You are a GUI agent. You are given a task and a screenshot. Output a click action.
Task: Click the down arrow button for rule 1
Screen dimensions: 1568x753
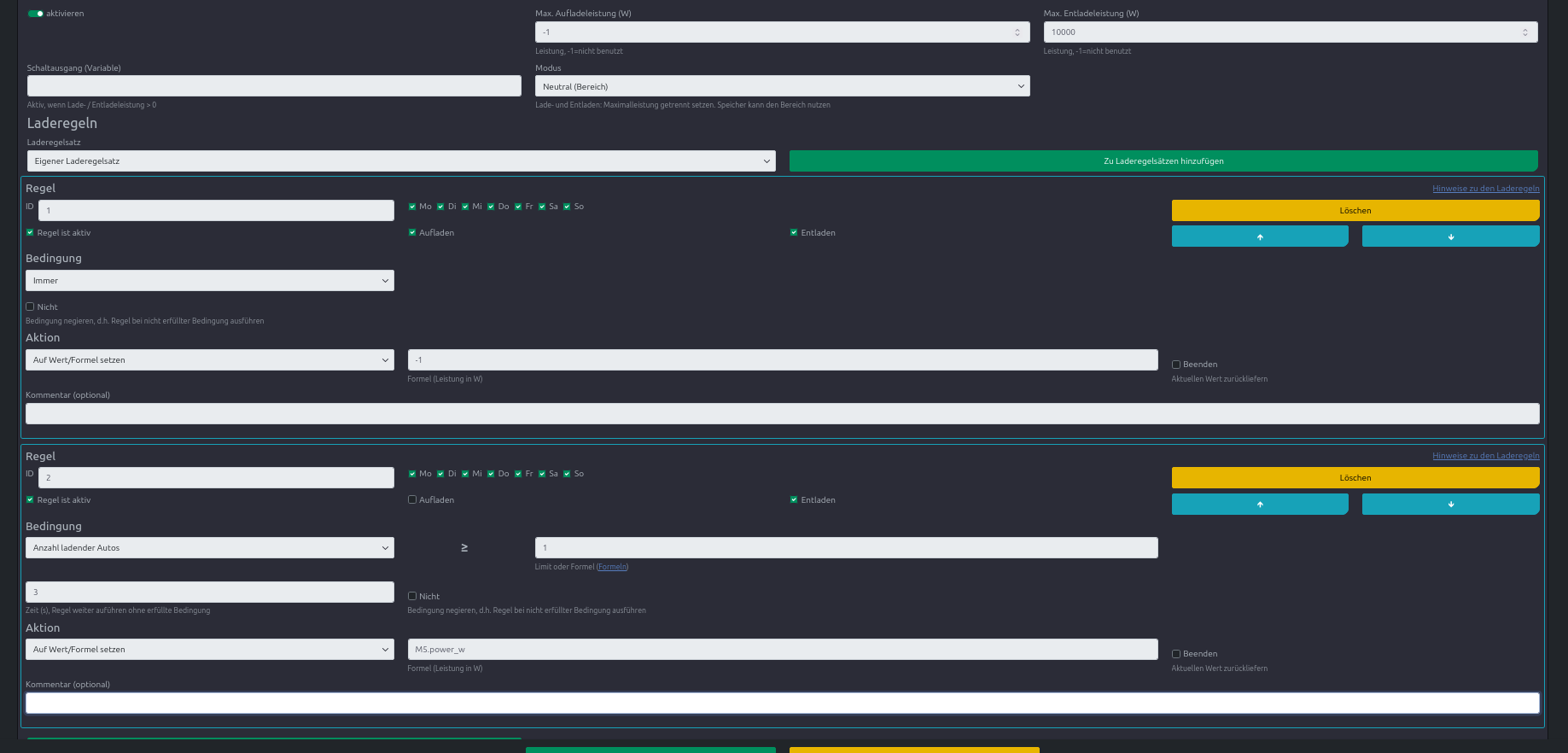(1450, 236)
